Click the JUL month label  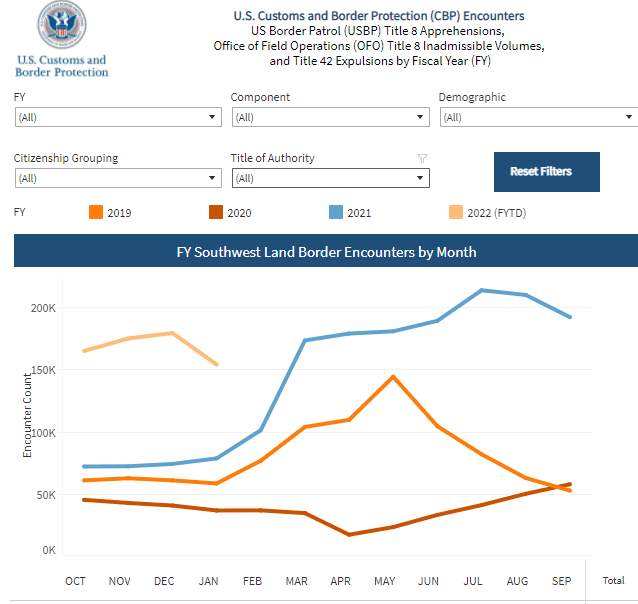[x=473, y=581]
